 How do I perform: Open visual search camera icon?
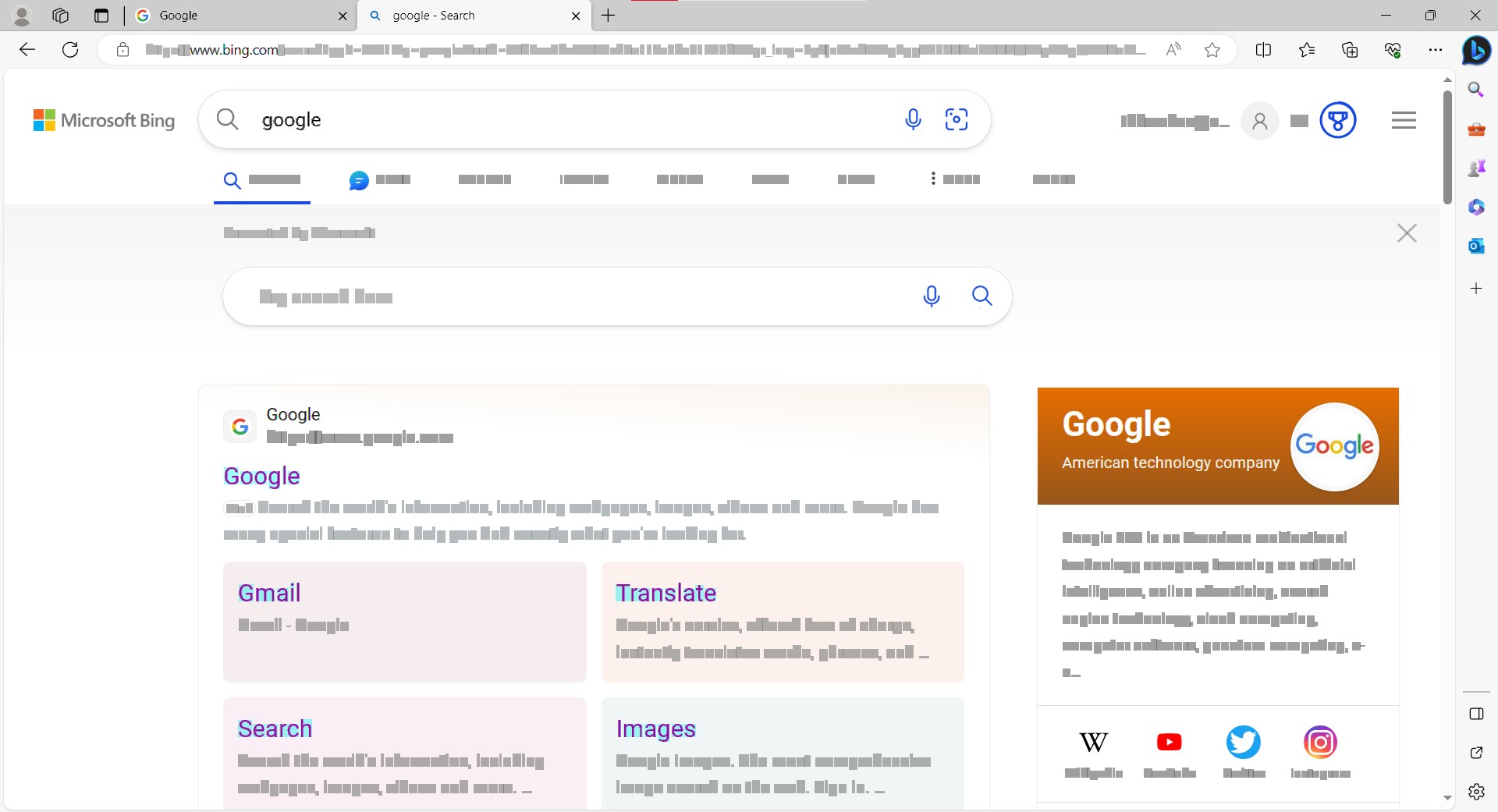point(957,119)
